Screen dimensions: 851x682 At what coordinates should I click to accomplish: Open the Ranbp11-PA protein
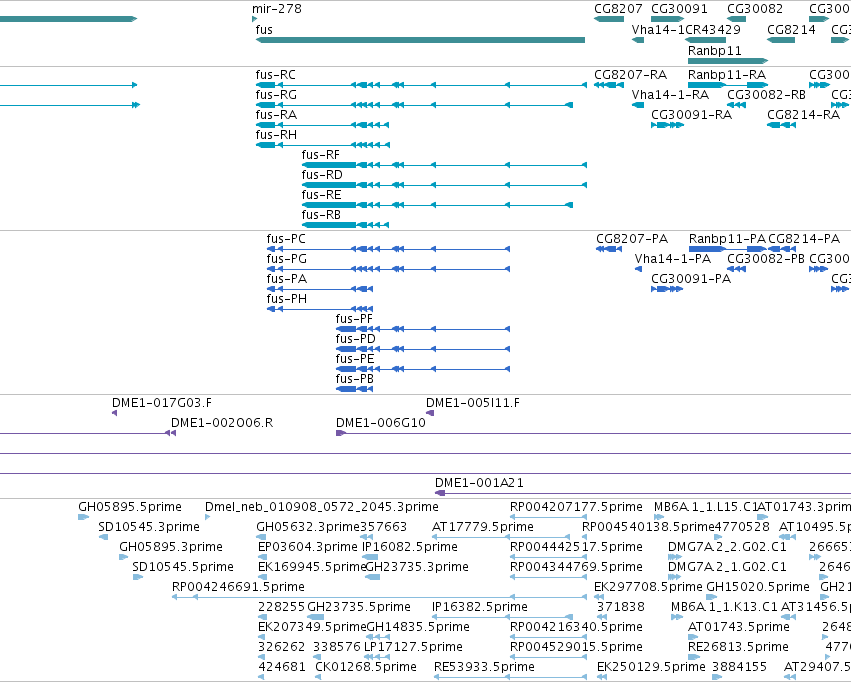(x=728, y=249)
